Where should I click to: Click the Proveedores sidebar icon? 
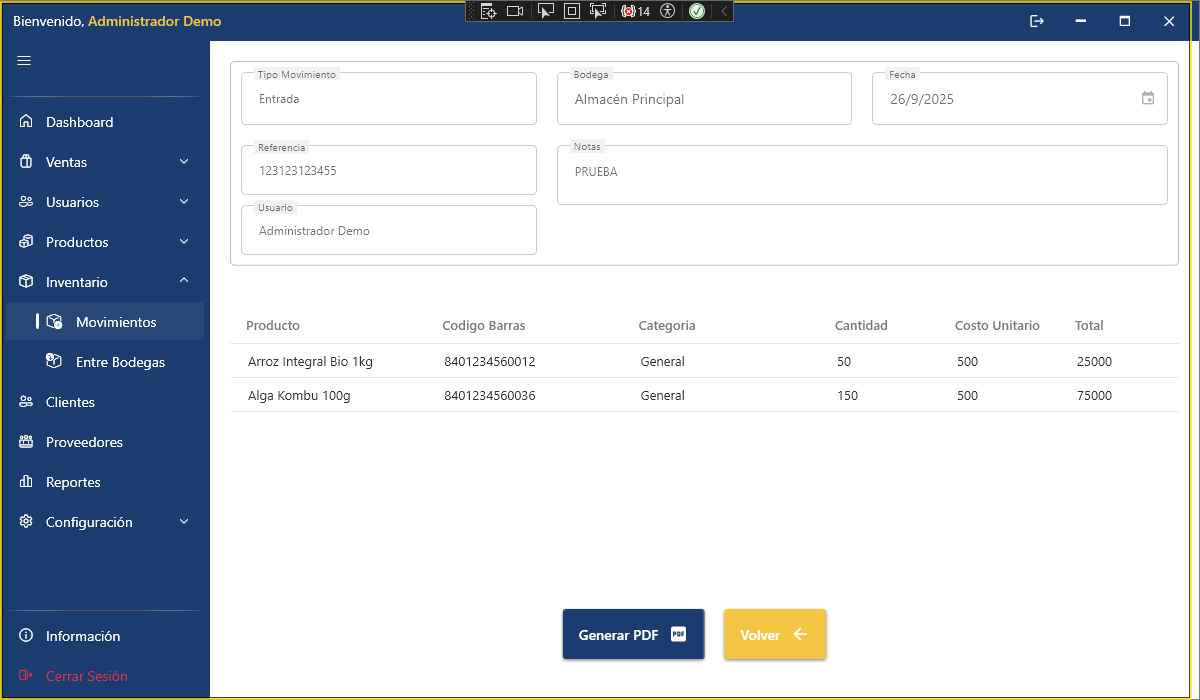coord(26,442)
